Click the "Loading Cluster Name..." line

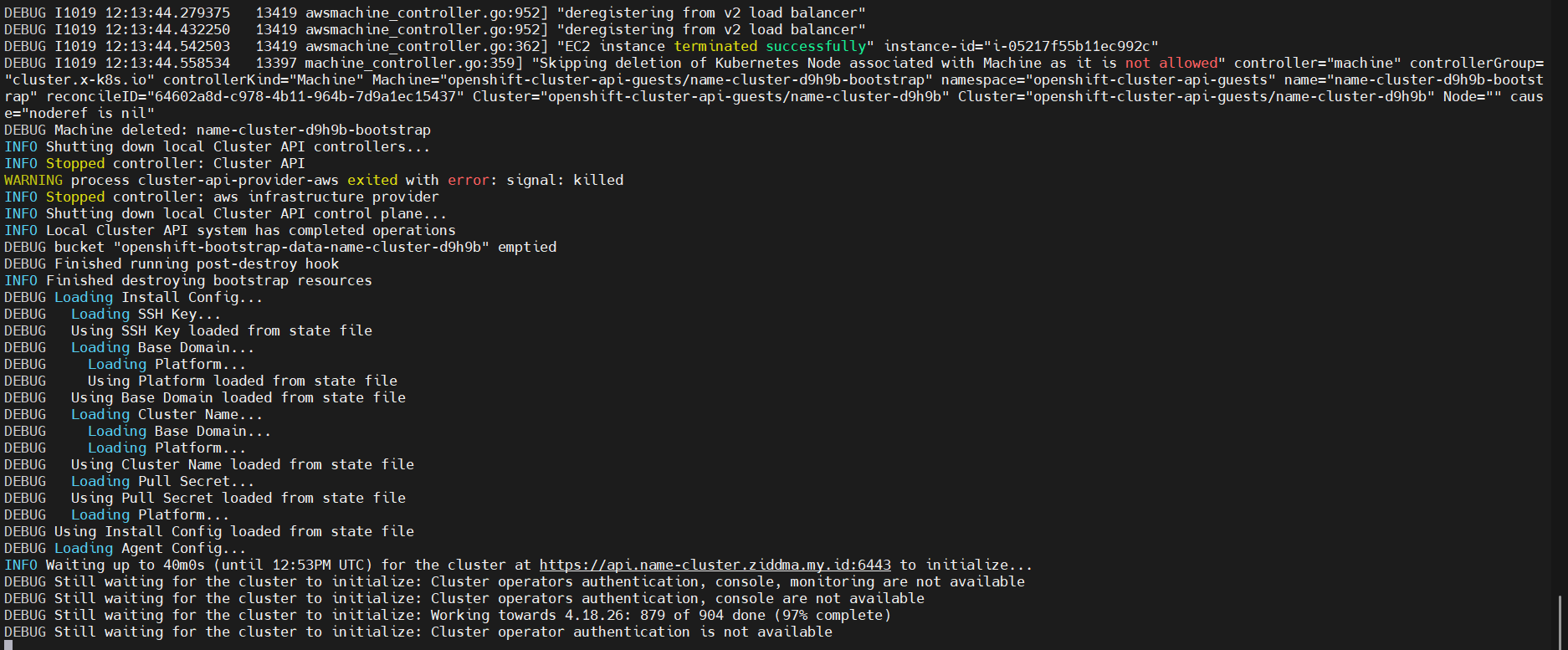[167, 414]
